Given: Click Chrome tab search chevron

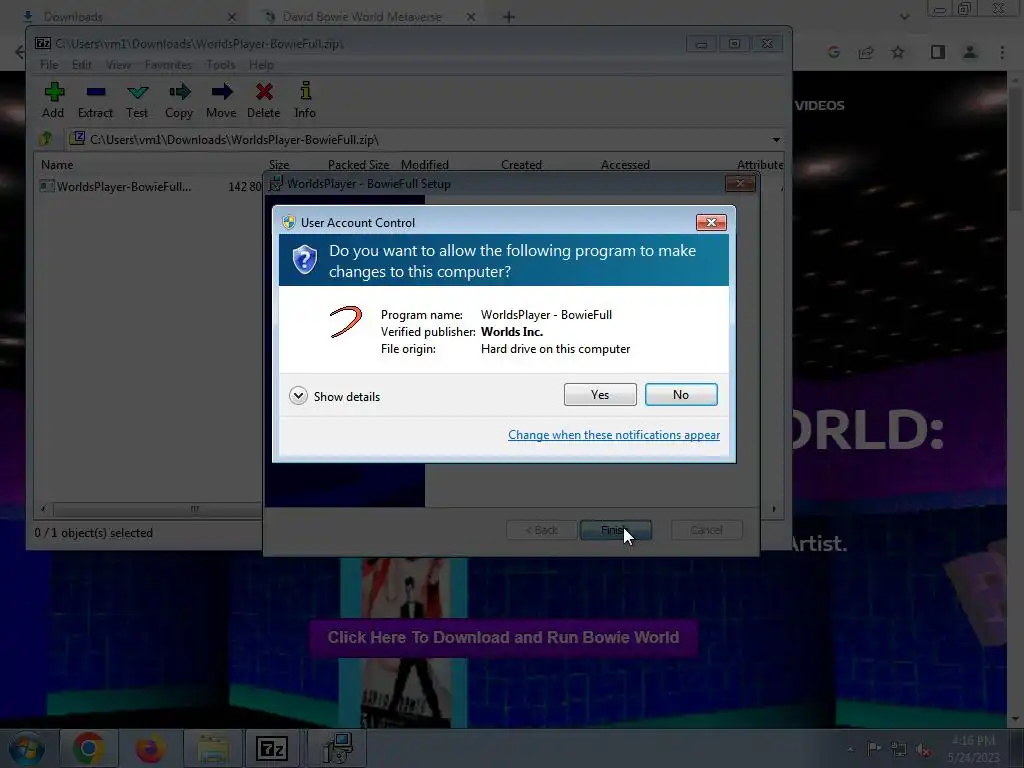Looking at the screenshot, I should click(904, 17).
